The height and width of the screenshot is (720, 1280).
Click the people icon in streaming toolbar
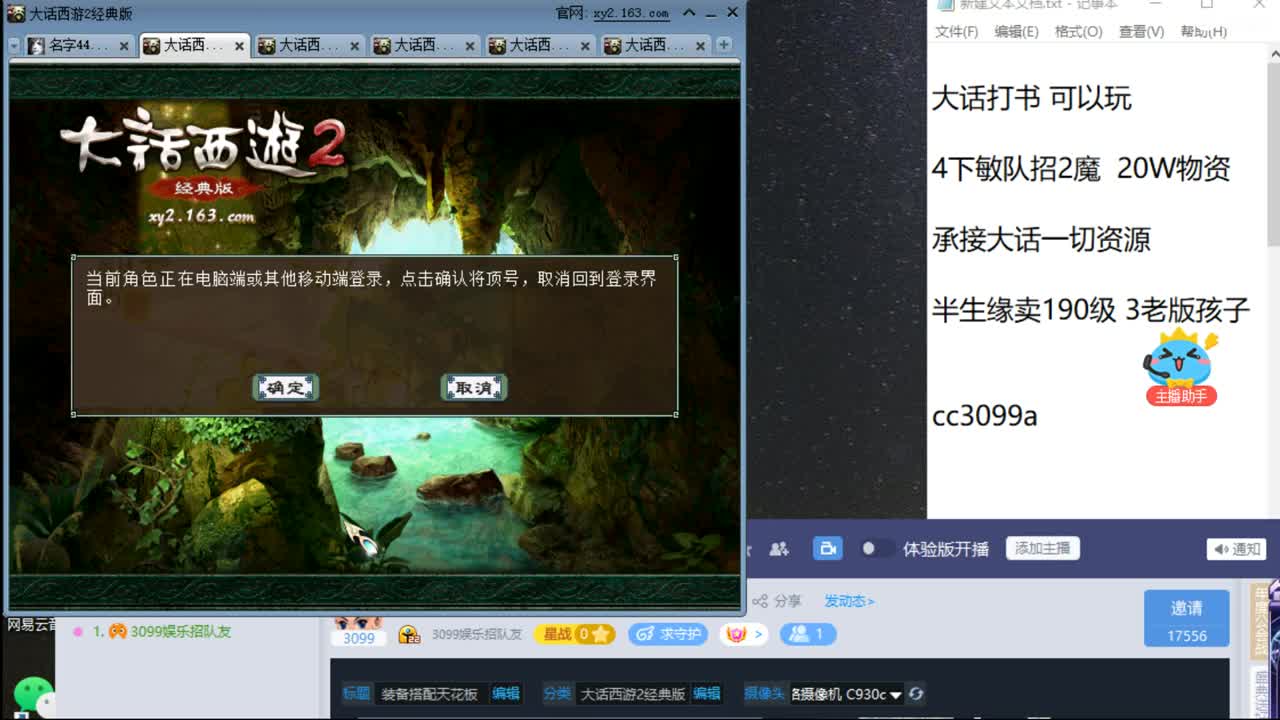(x=779, y=548)
